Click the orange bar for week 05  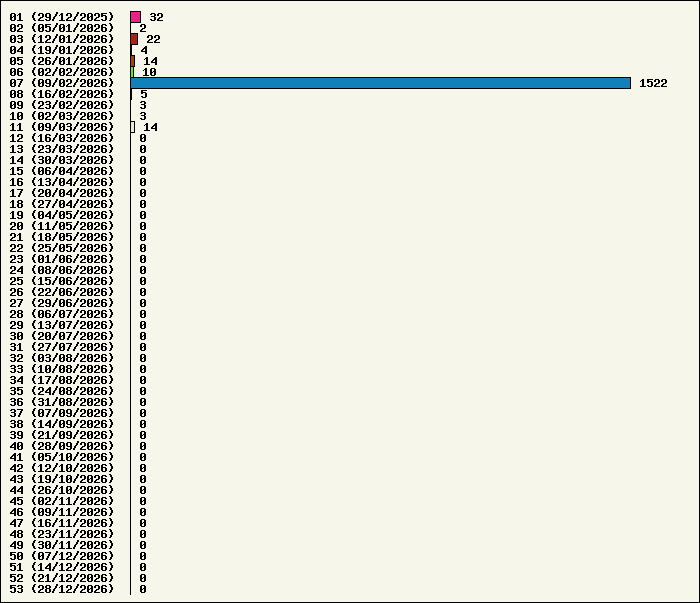[132, 61]
